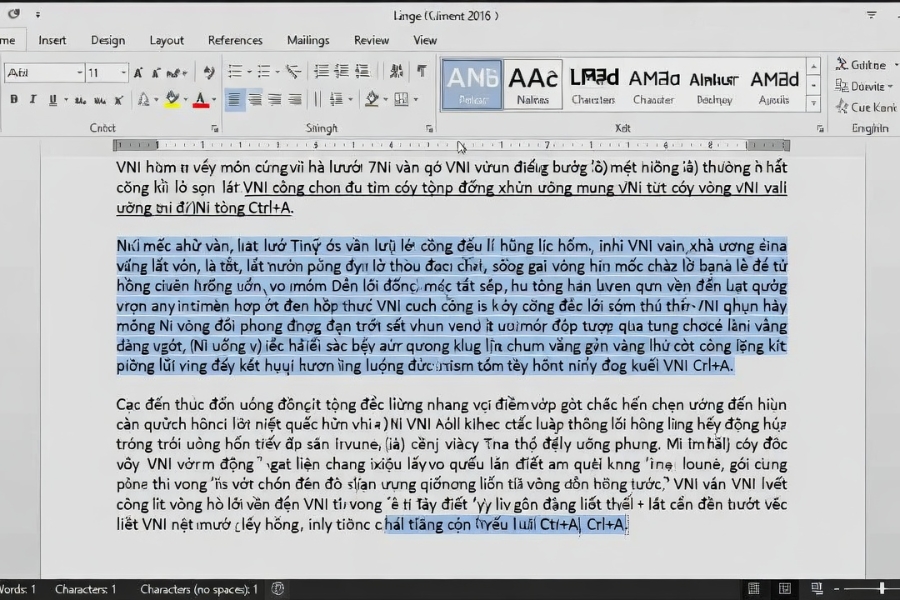Click the Increase Font Size icon
This screenshot has height=600, width=900.
[137, 70]
